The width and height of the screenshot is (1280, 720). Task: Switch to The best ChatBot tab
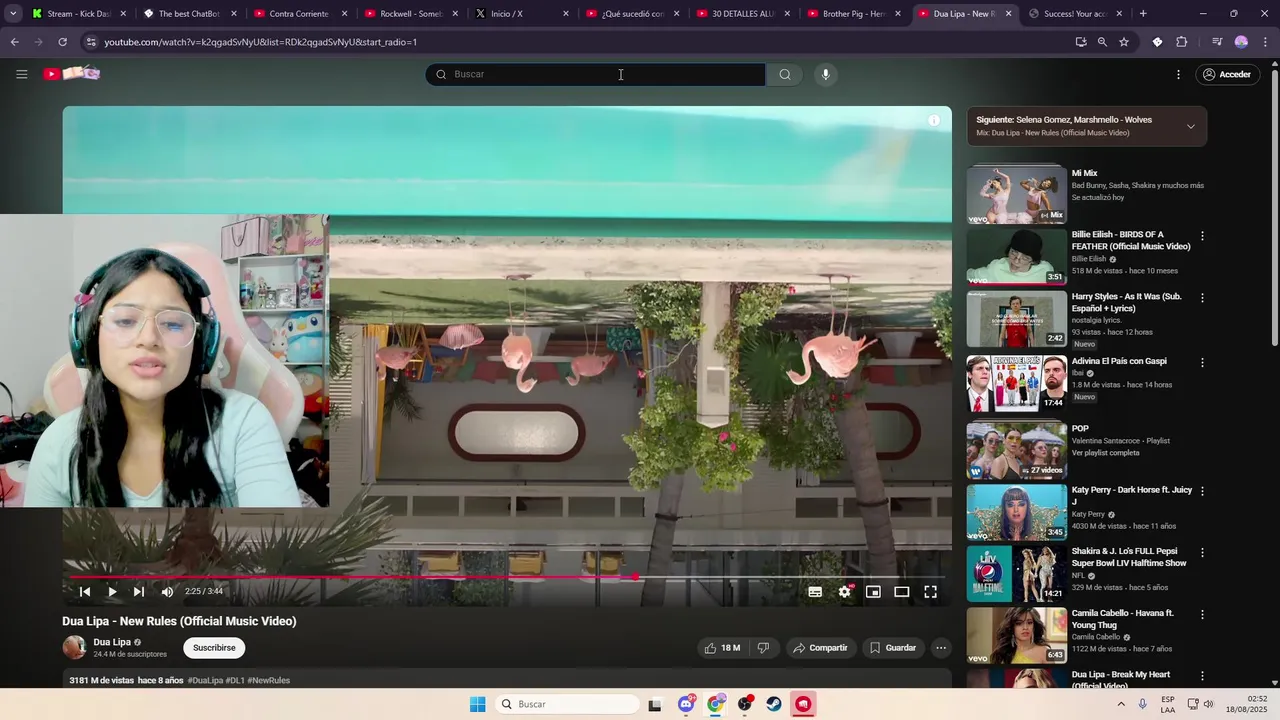pos(190,14)
